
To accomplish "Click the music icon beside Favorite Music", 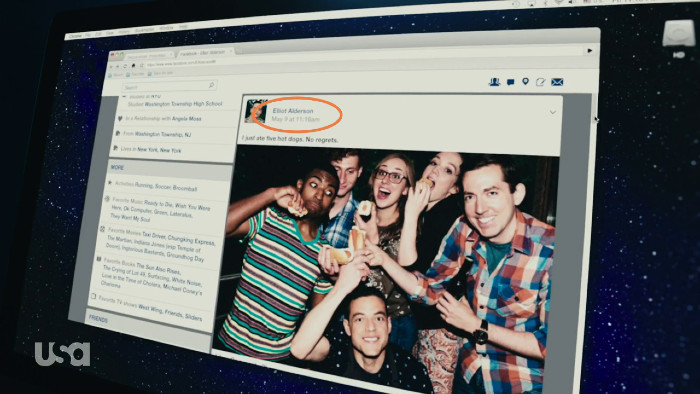I will 107,199.
